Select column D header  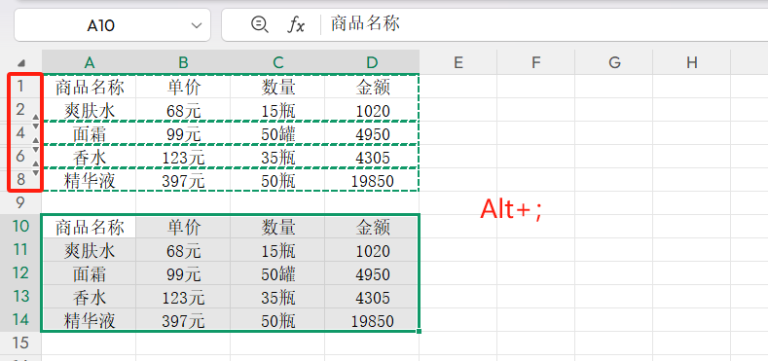[372, 62]
